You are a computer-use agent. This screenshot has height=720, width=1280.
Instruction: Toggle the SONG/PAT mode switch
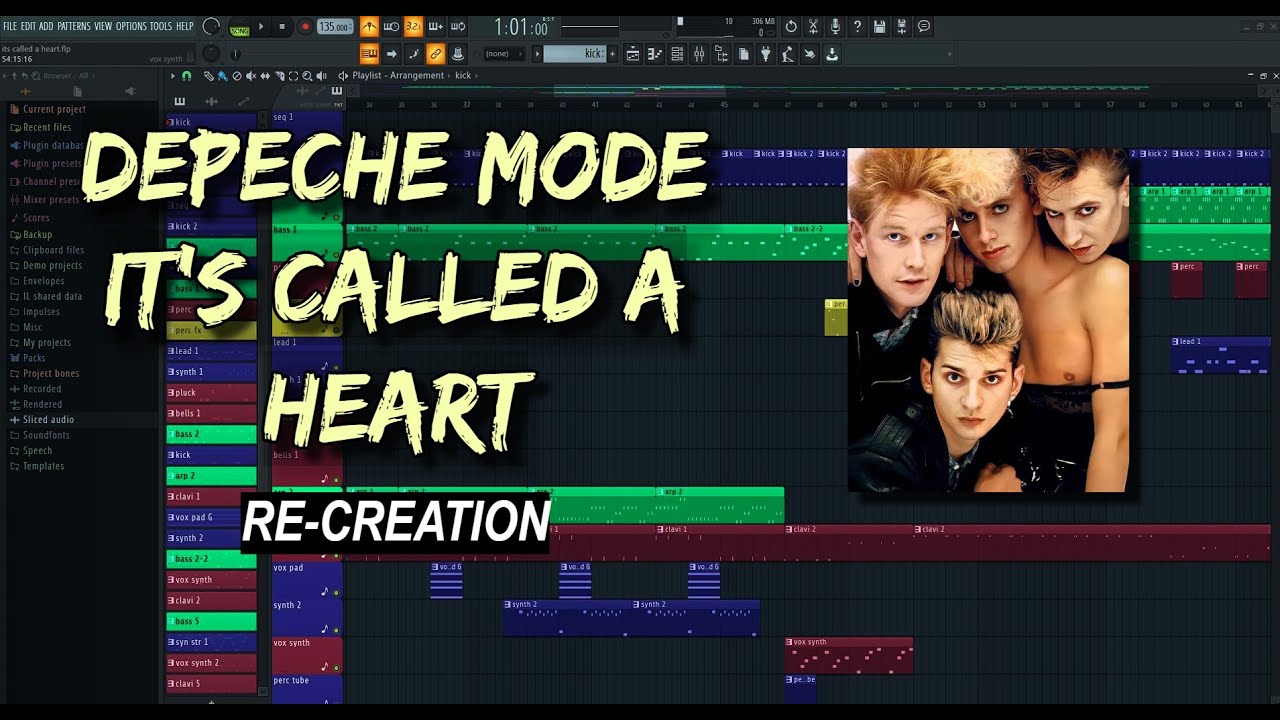(239, 27)
